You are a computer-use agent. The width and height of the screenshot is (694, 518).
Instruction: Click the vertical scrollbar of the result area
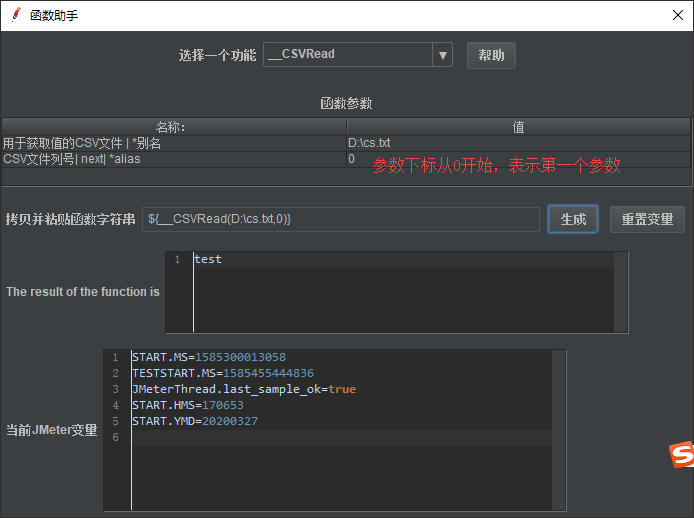(x=621, y=292)
